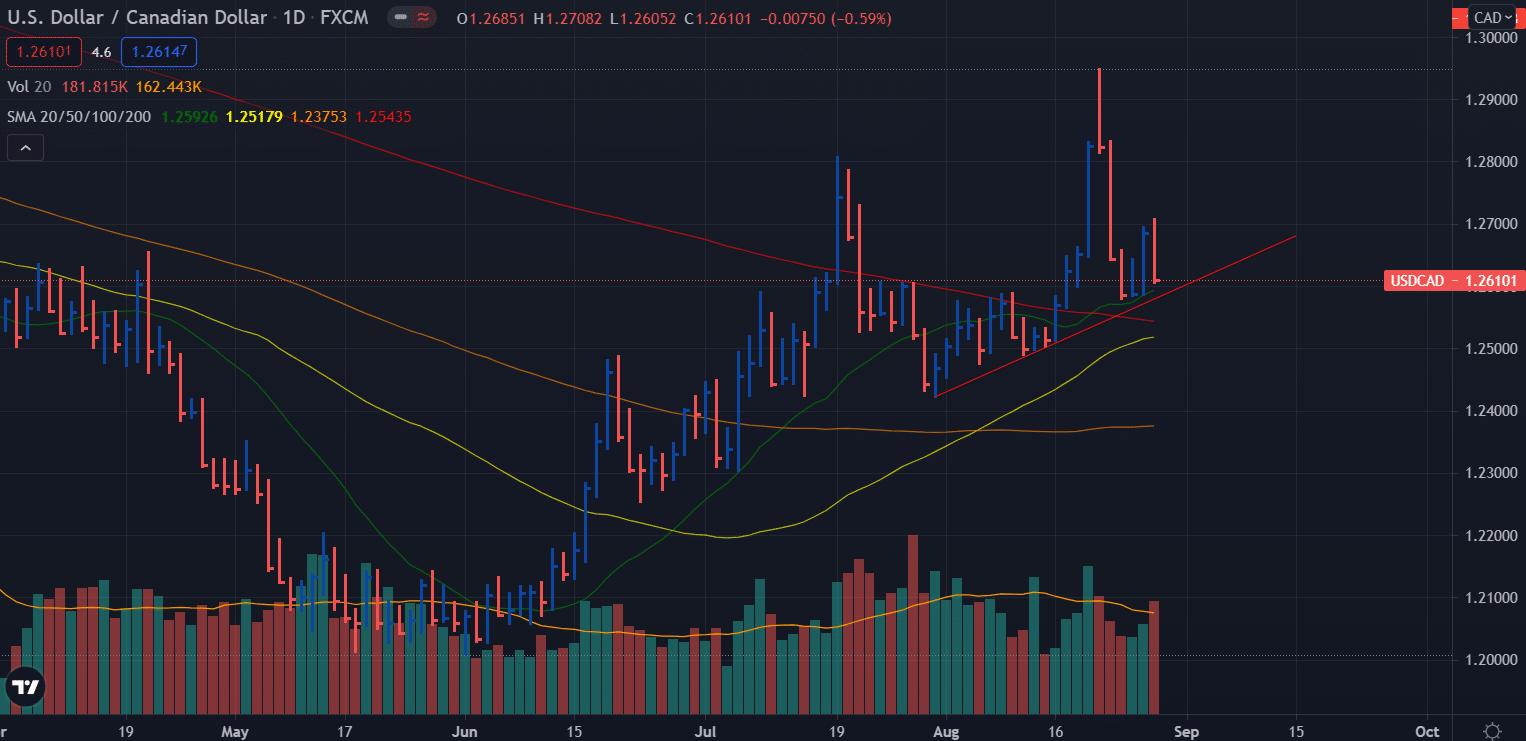Click the blue buy price 1.26147 button

click(x=159, y=52)
